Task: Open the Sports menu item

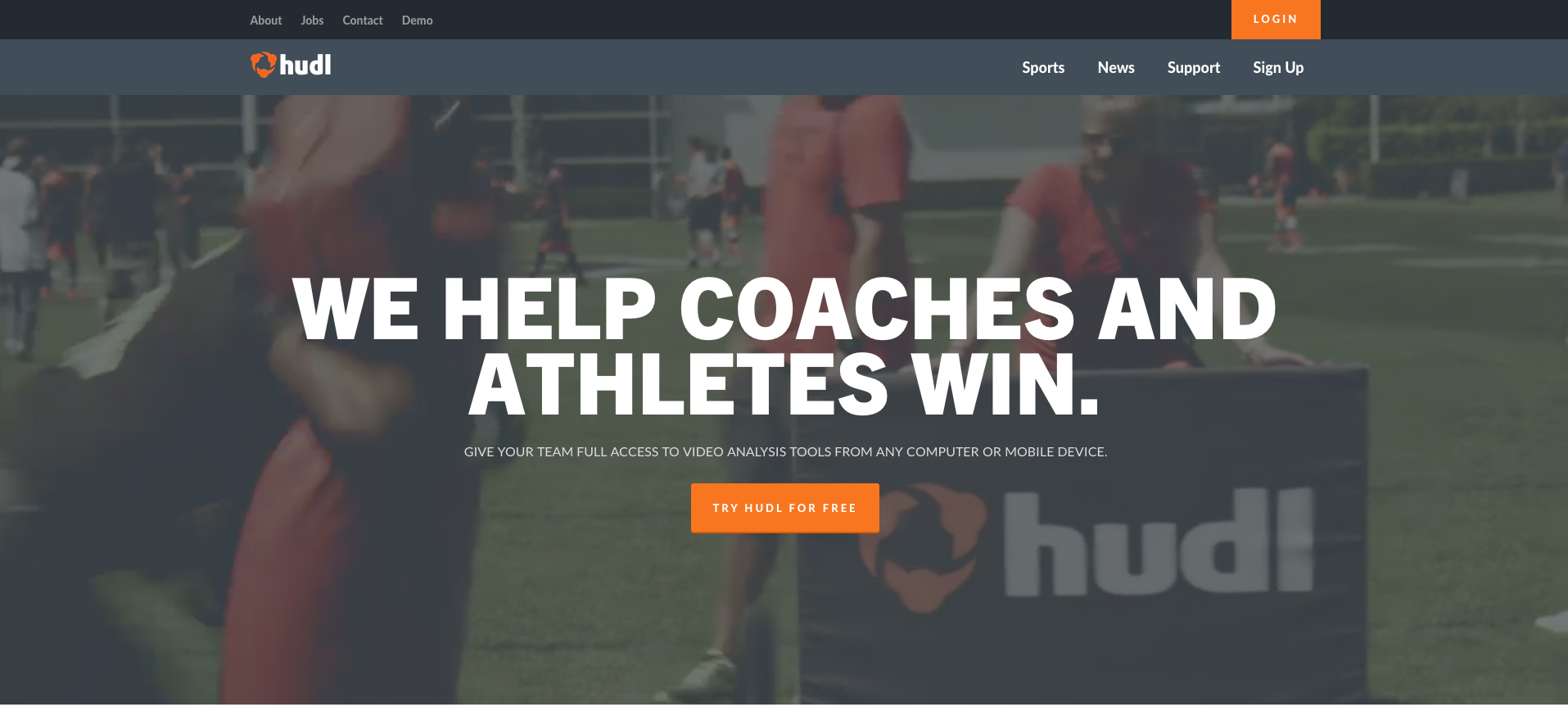Action: (x=1043, y=68)
